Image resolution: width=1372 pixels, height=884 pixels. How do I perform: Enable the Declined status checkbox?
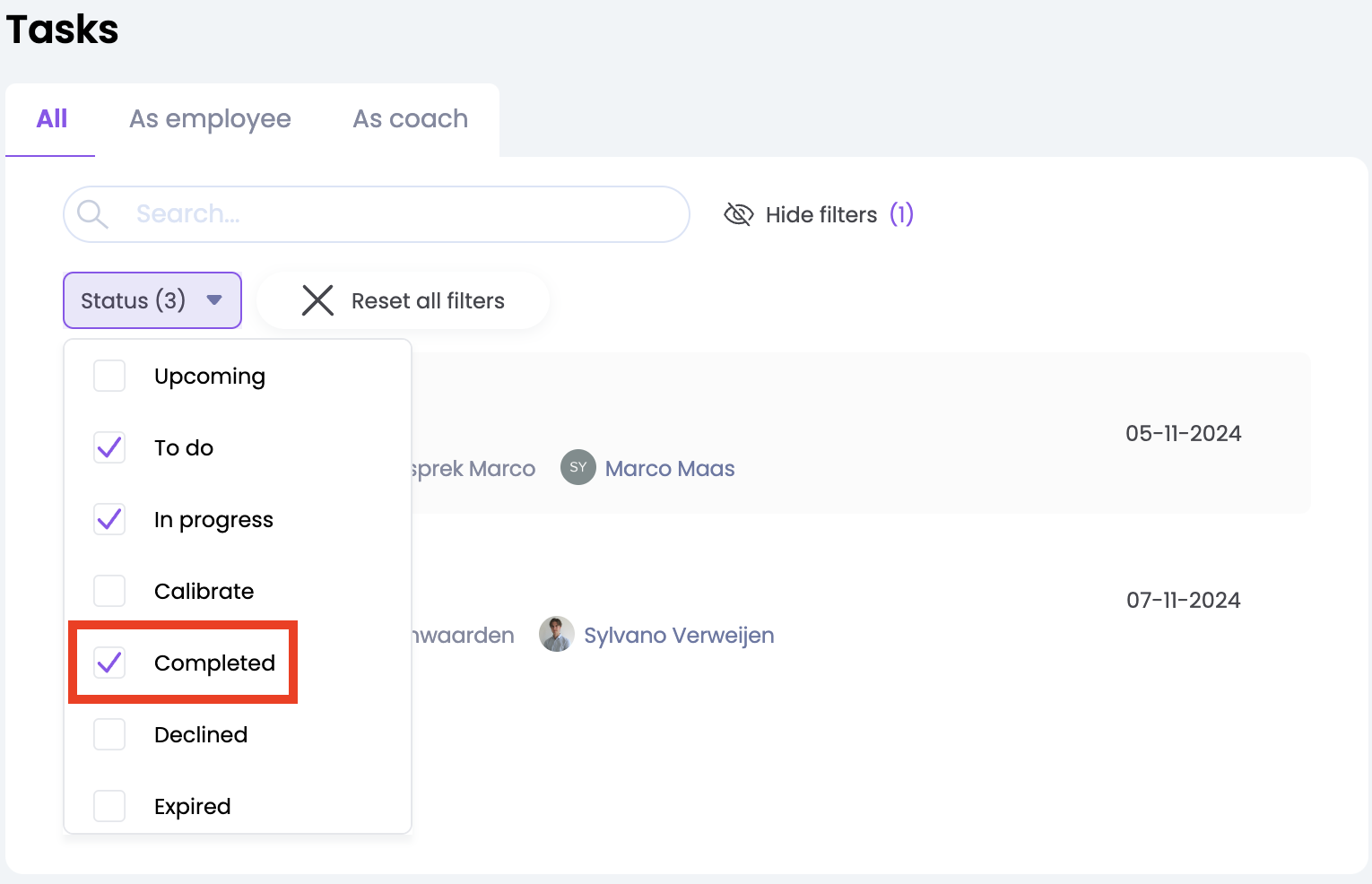[109, 734]
